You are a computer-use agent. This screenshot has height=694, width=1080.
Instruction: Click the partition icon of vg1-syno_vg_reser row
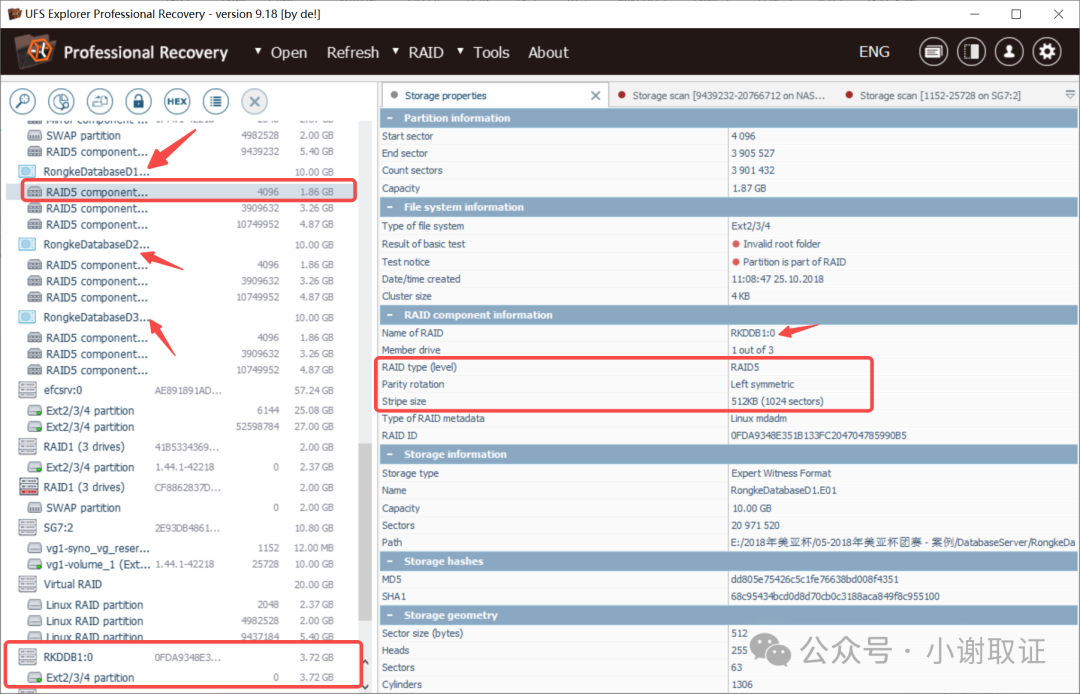[x=34, y=549]
